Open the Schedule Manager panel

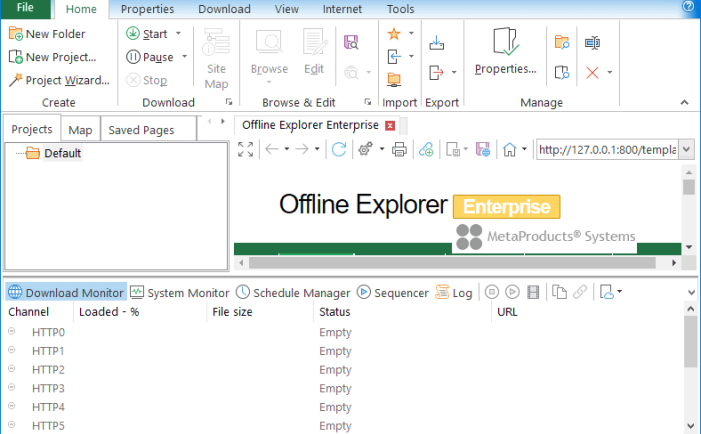[293, 293]
